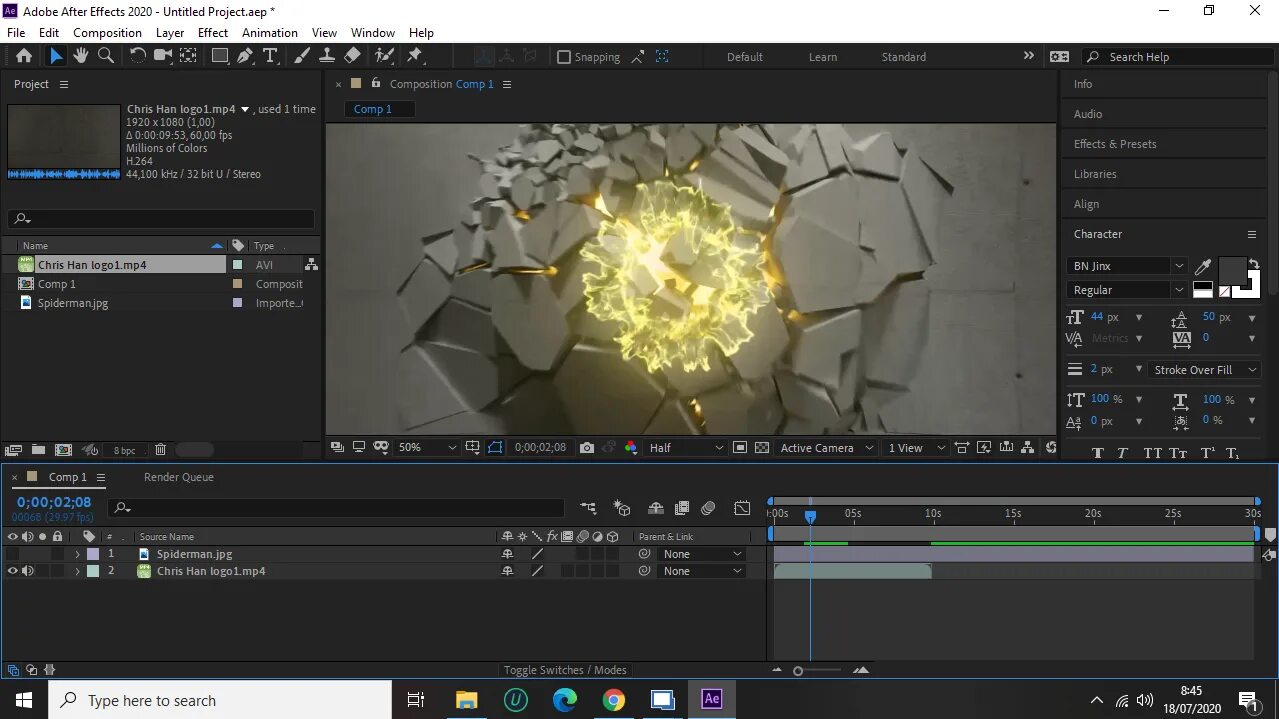
Task: Toggle Frame Blending for timeline layers
Action: point(682,508)
